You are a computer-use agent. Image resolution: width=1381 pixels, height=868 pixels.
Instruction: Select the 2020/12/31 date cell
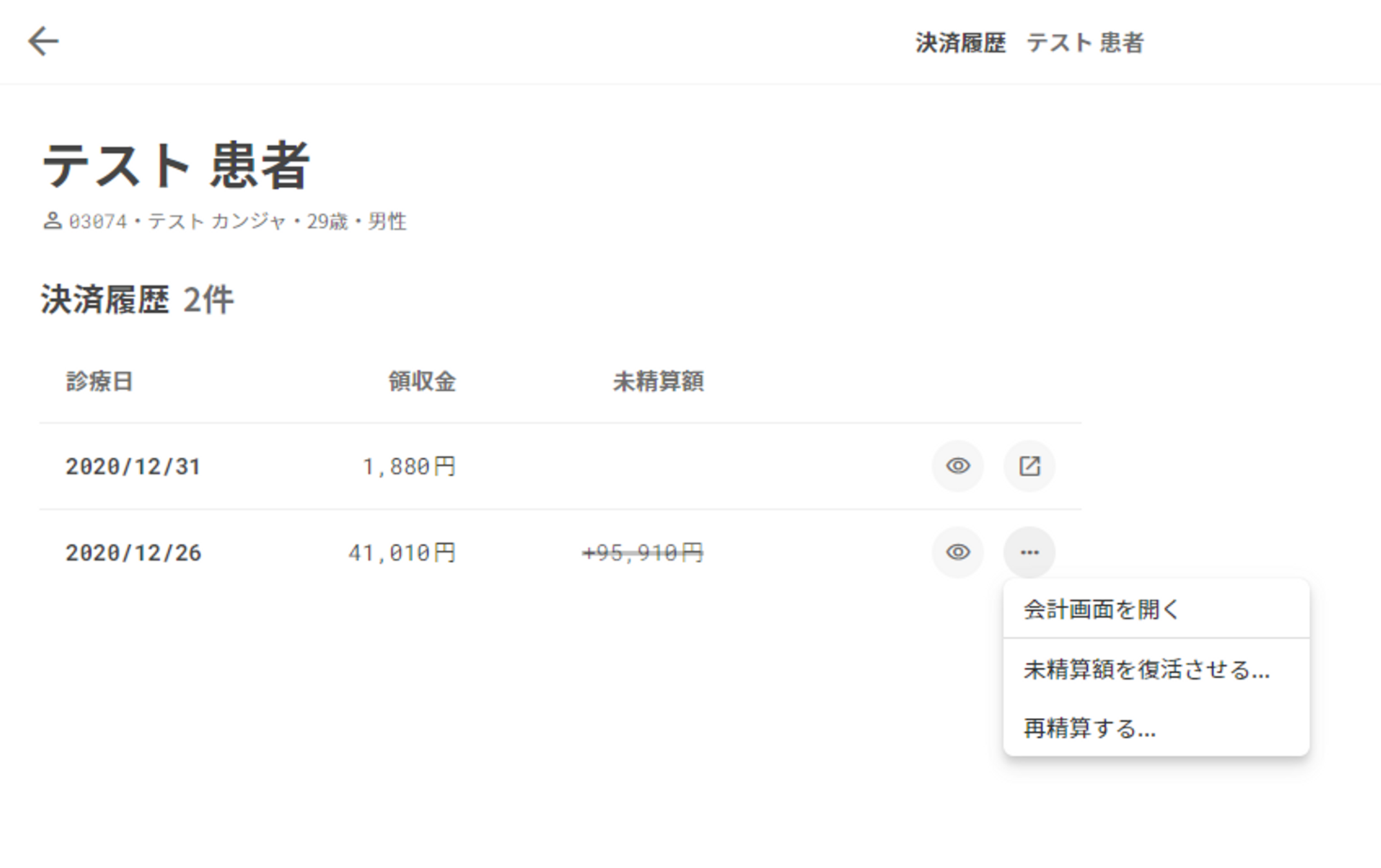[133, 467]
